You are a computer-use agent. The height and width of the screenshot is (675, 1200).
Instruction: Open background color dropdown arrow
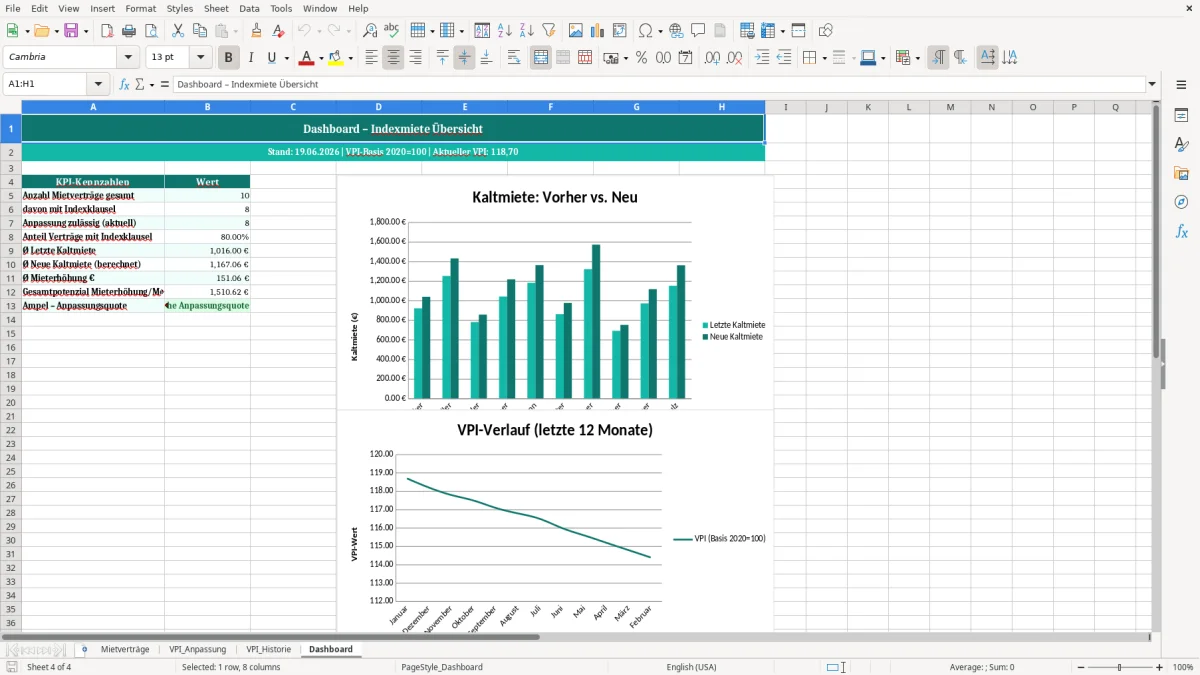[350, 58]
